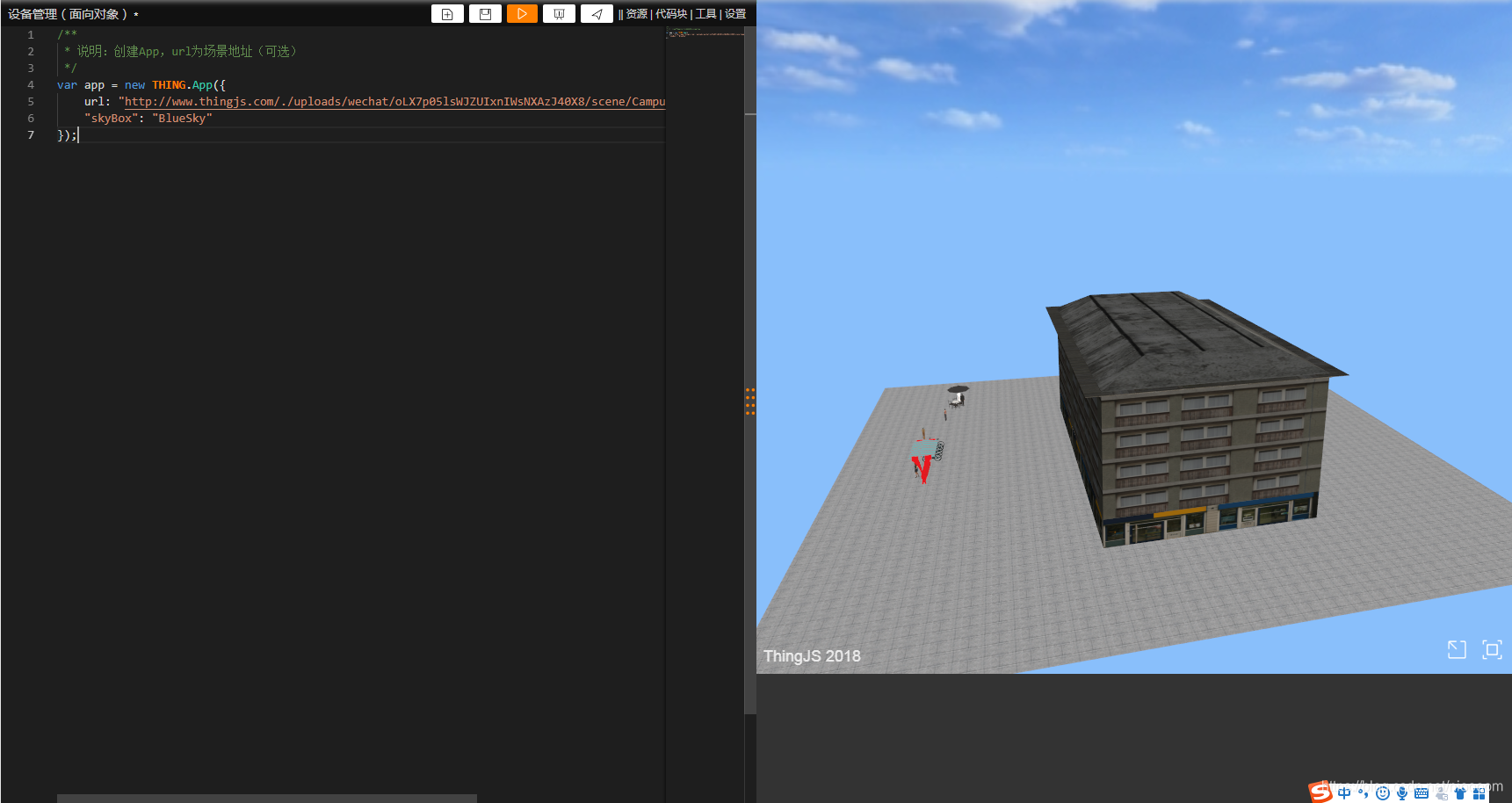Open Sogou skin shirt icon

pyautogui.click(x=1460, y=793)
